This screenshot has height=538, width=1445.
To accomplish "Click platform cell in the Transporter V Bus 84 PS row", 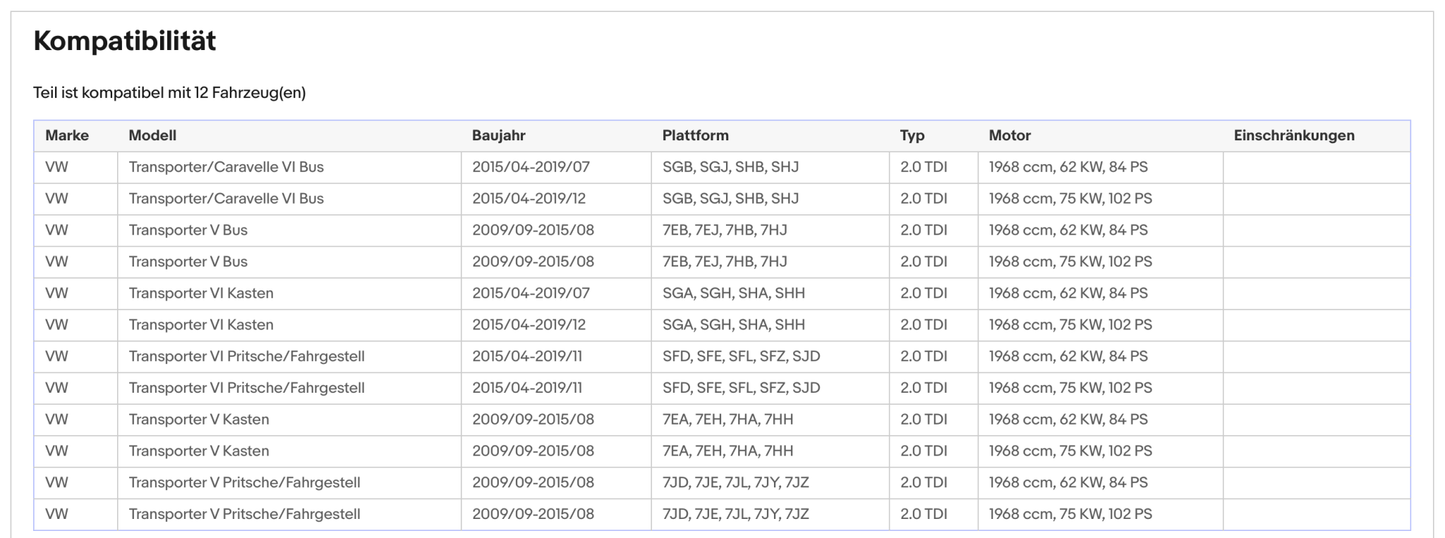I will click(x=724, y=230).
